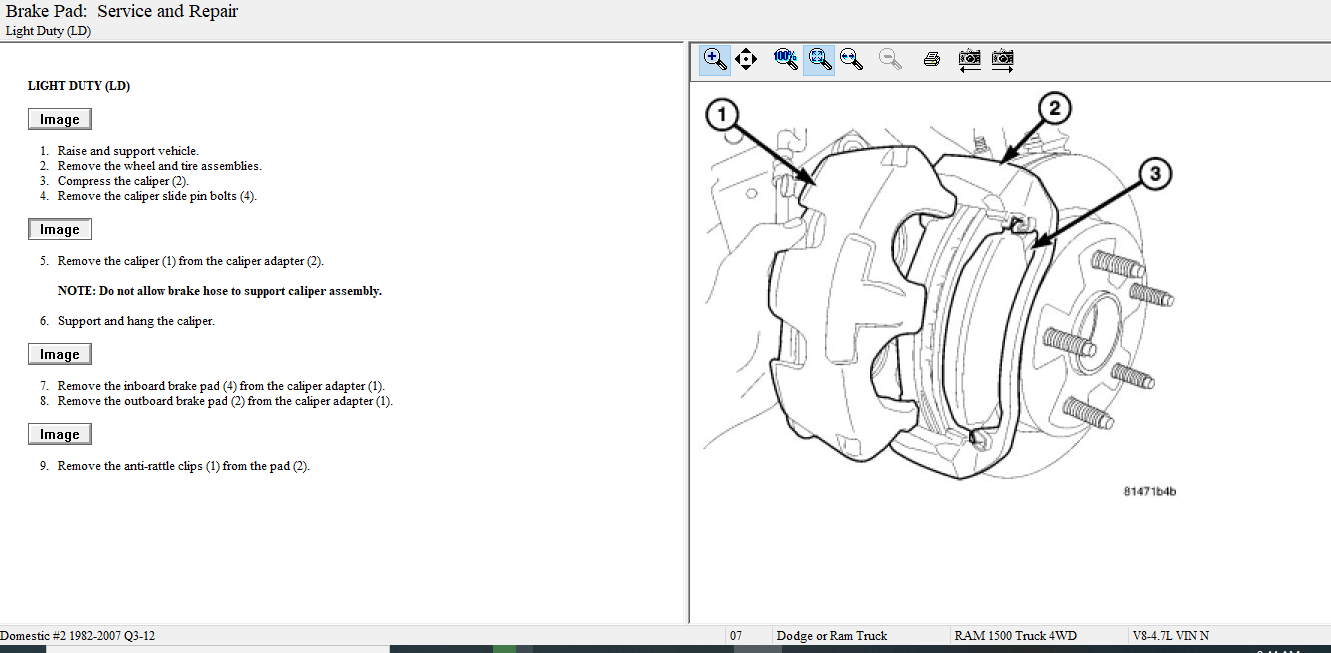Click step 'Compress the caliper (2).'
Screen dimensions: 1331x653
pos(123,181)
